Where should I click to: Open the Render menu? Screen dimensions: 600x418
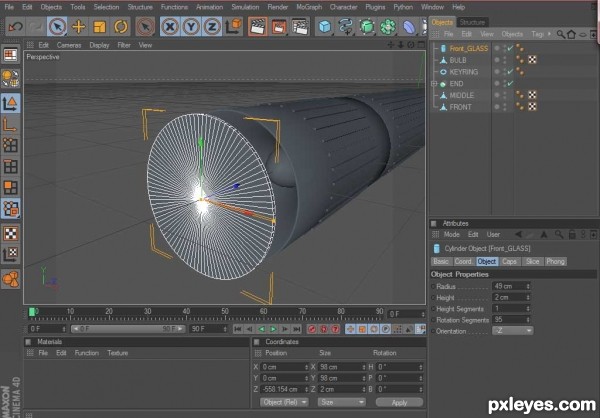278,7
